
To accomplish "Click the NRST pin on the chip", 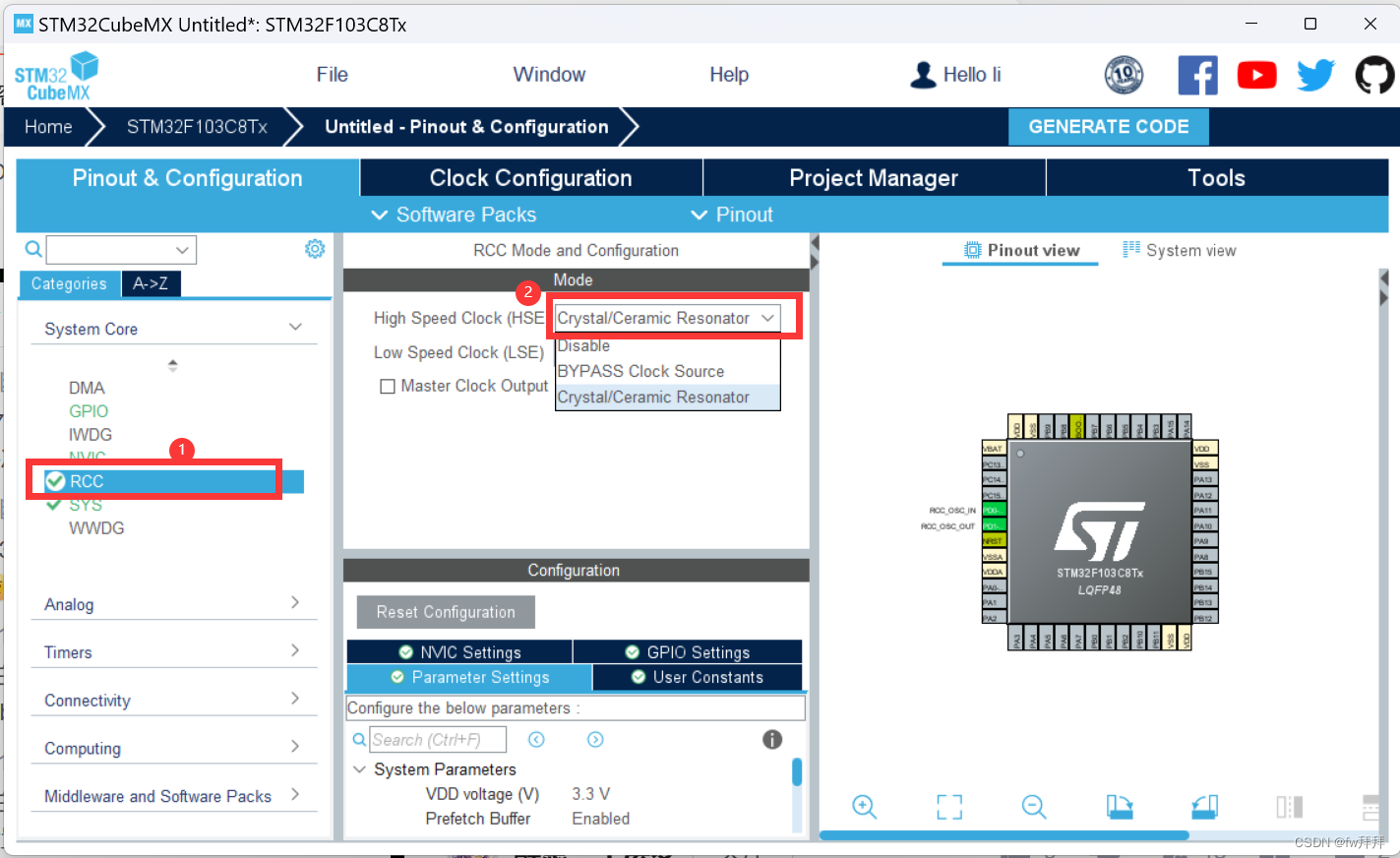I will coord(994,540).
